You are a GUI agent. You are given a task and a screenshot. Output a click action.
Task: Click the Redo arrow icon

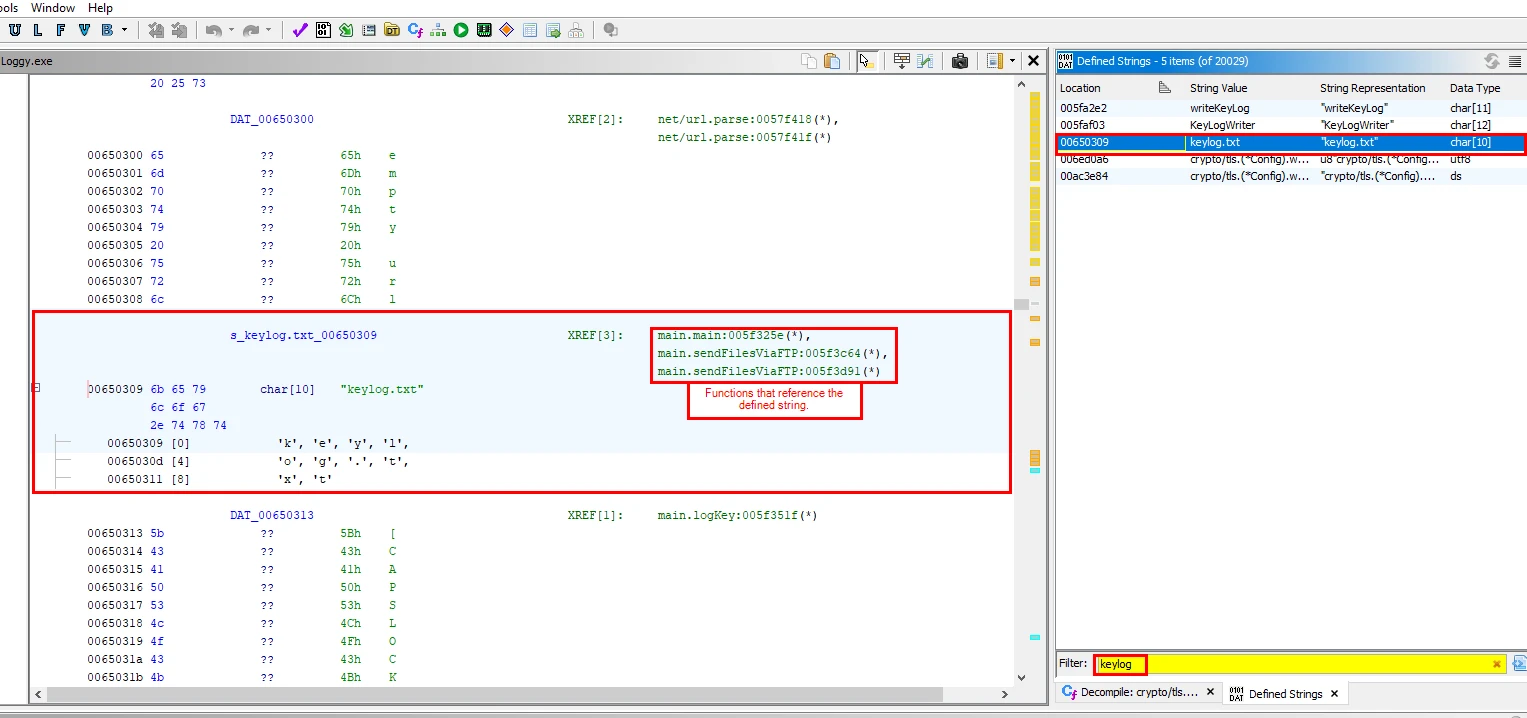(251, 30)
